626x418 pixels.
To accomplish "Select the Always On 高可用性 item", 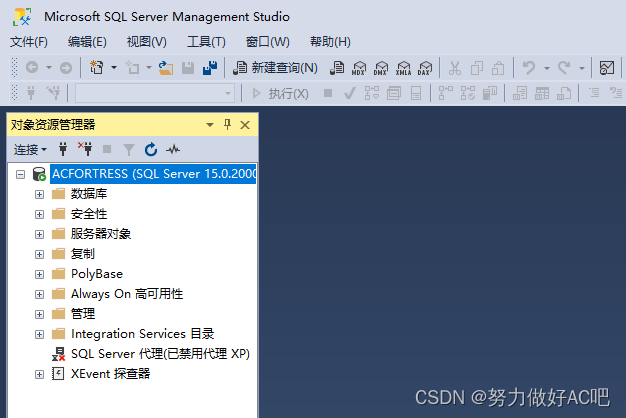I will click(x=127, y=294).
